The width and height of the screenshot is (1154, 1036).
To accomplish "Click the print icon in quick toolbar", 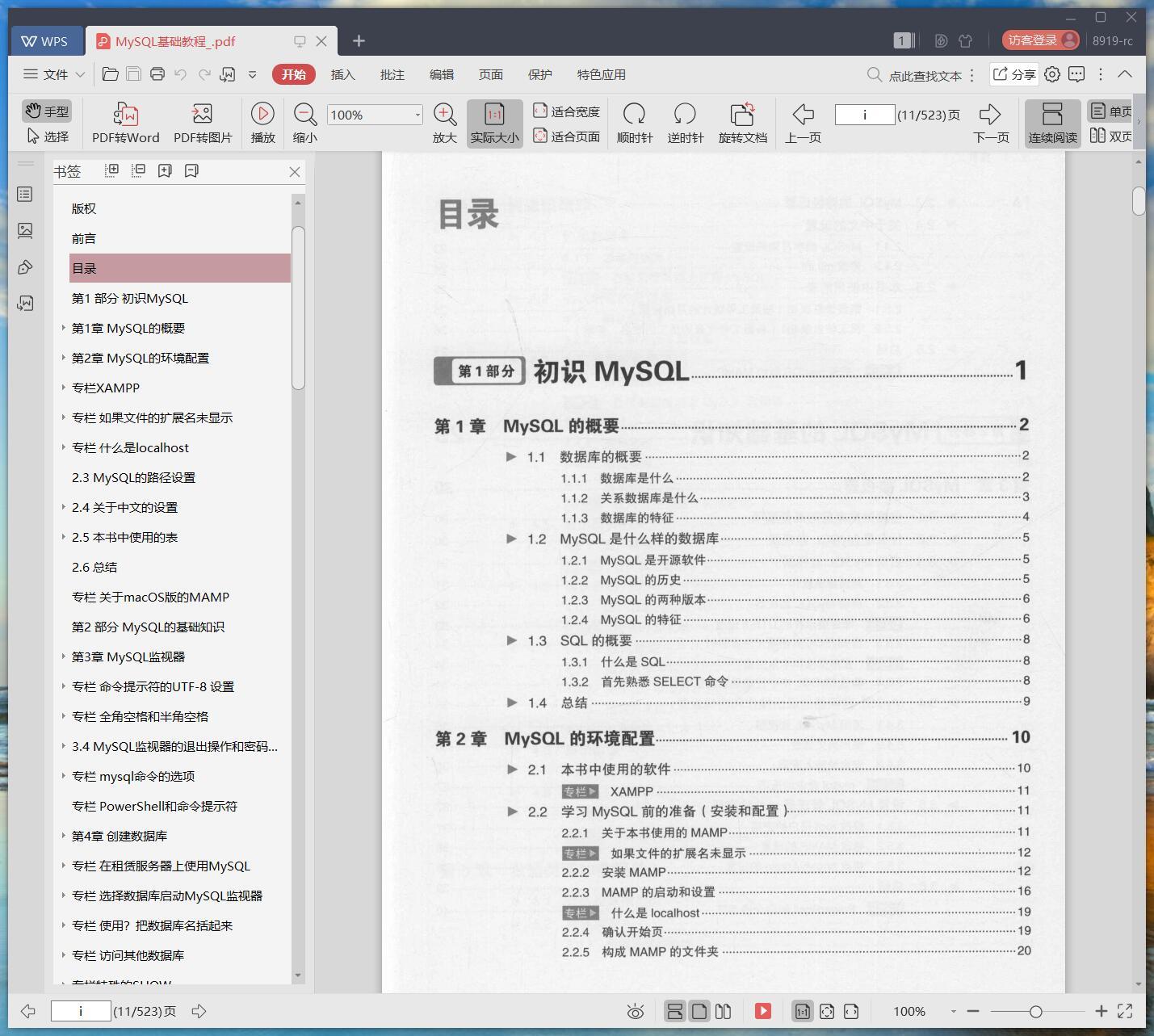I will [x=157, y=74].
